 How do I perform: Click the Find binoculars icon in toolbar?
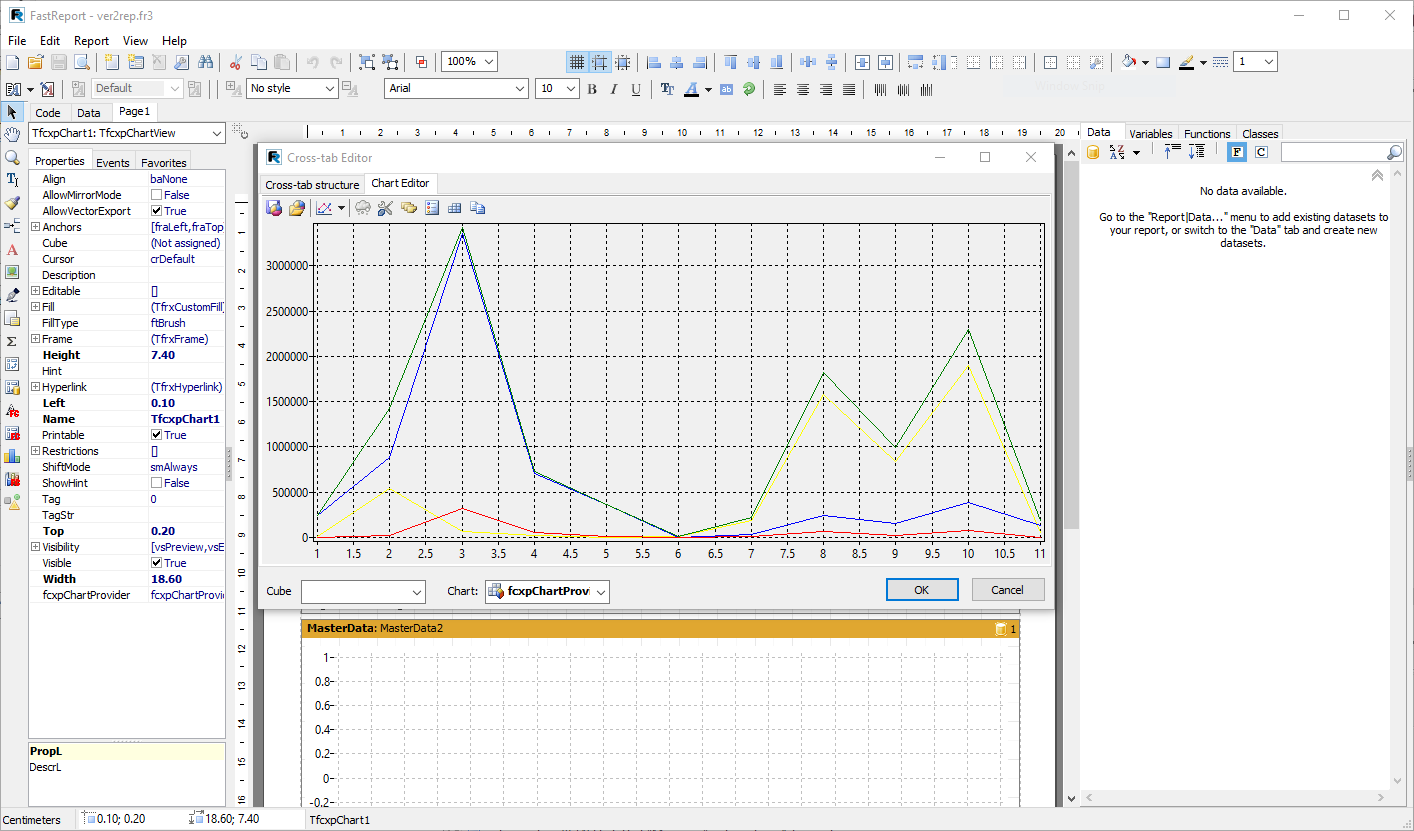(205, 62)
